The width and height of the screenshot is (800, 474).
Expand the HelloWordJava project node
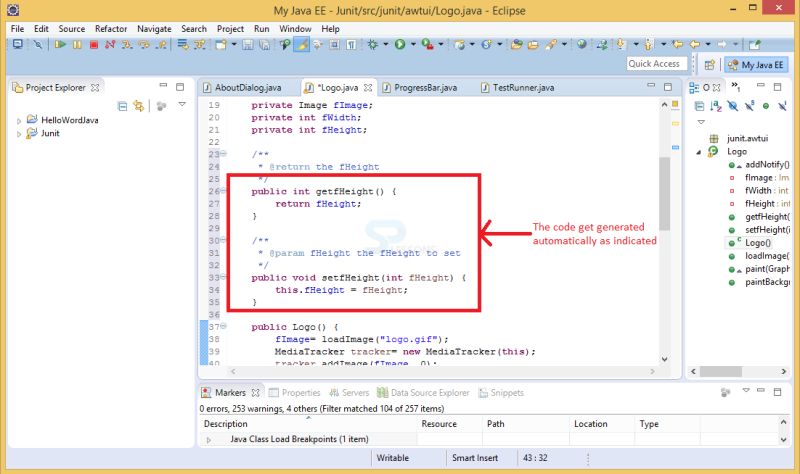(x=19, y=121)
